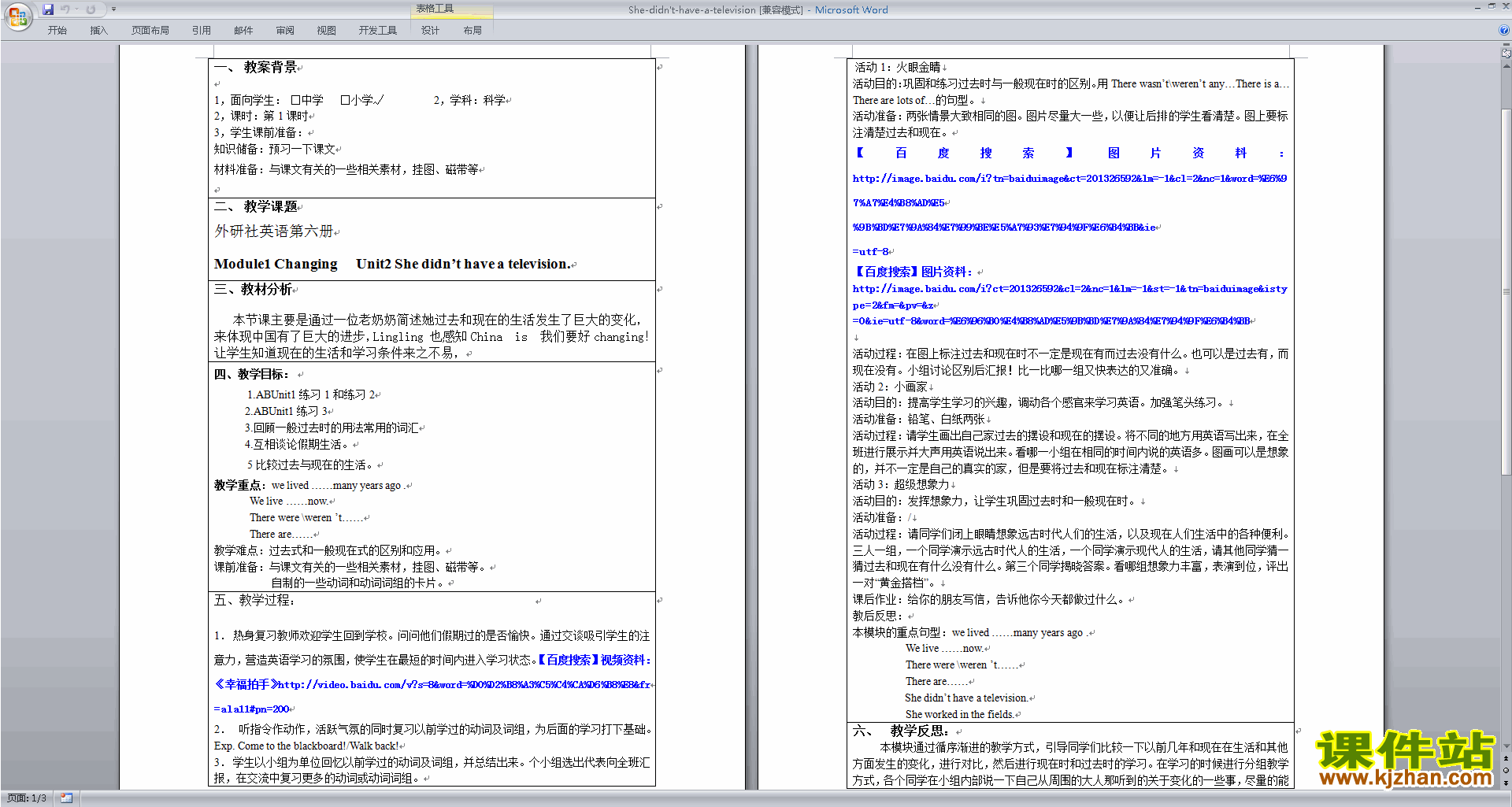Click the line 2, 课时: 第 1 课时
The height and width of the screenshot is (807, 1512).
(x=261, y=117)
